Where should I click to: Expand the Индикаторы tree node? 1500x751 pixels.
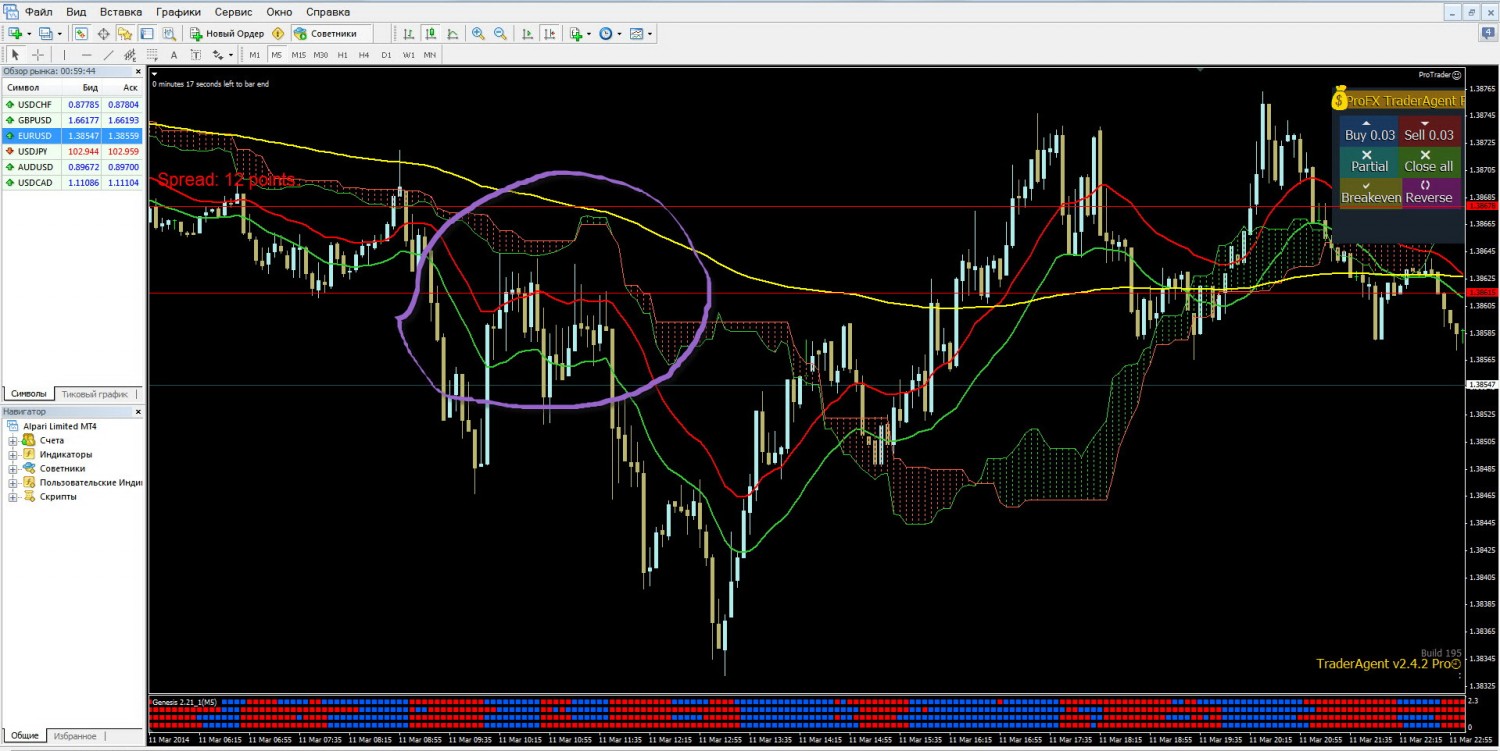(13, 454)
